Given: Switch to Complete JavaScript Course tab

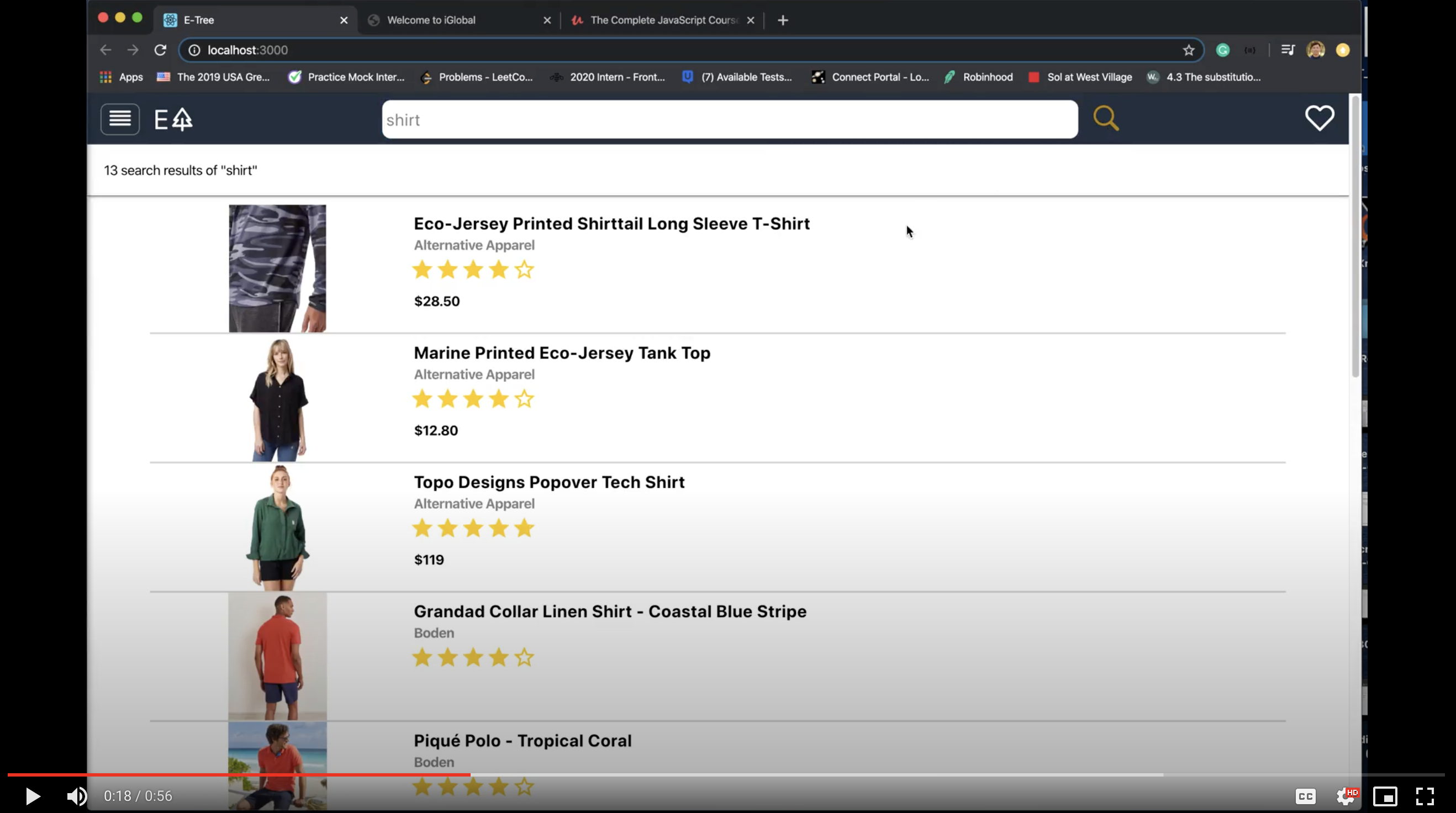Looking at the screenshot, I should click(x=663, y=20).
